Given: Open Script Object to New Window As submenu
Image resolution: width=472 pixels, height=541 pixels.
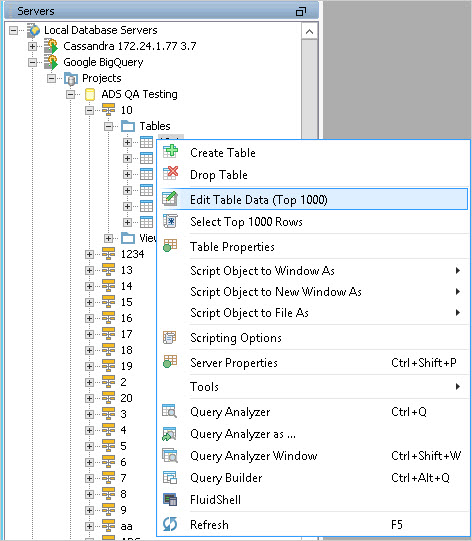Looking at the screenshot, I should coord(314,292).
